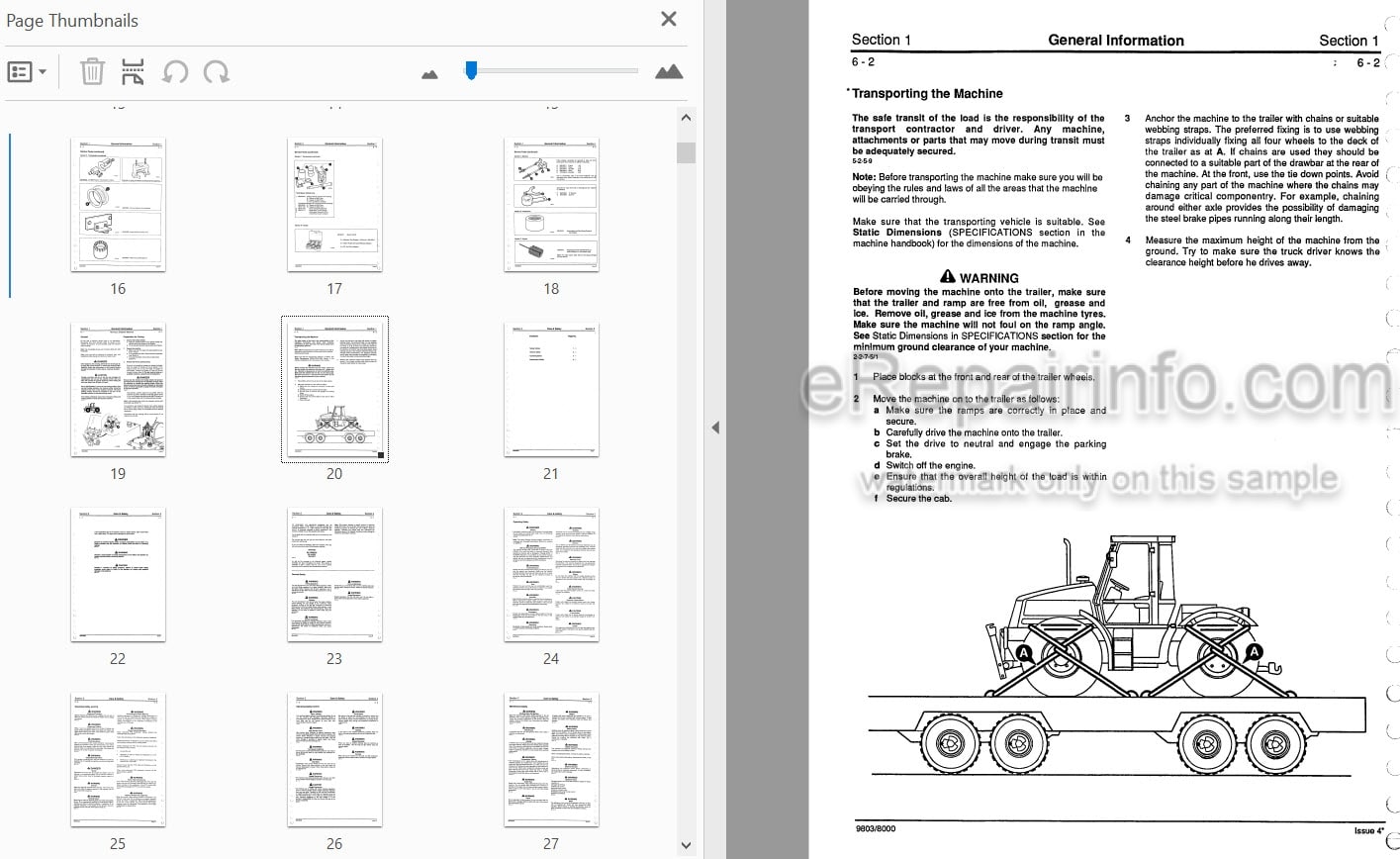Select page 19 thumbnail
Image resolution: width=1400 pixels, height=859 pixels.
pos(118,390)
